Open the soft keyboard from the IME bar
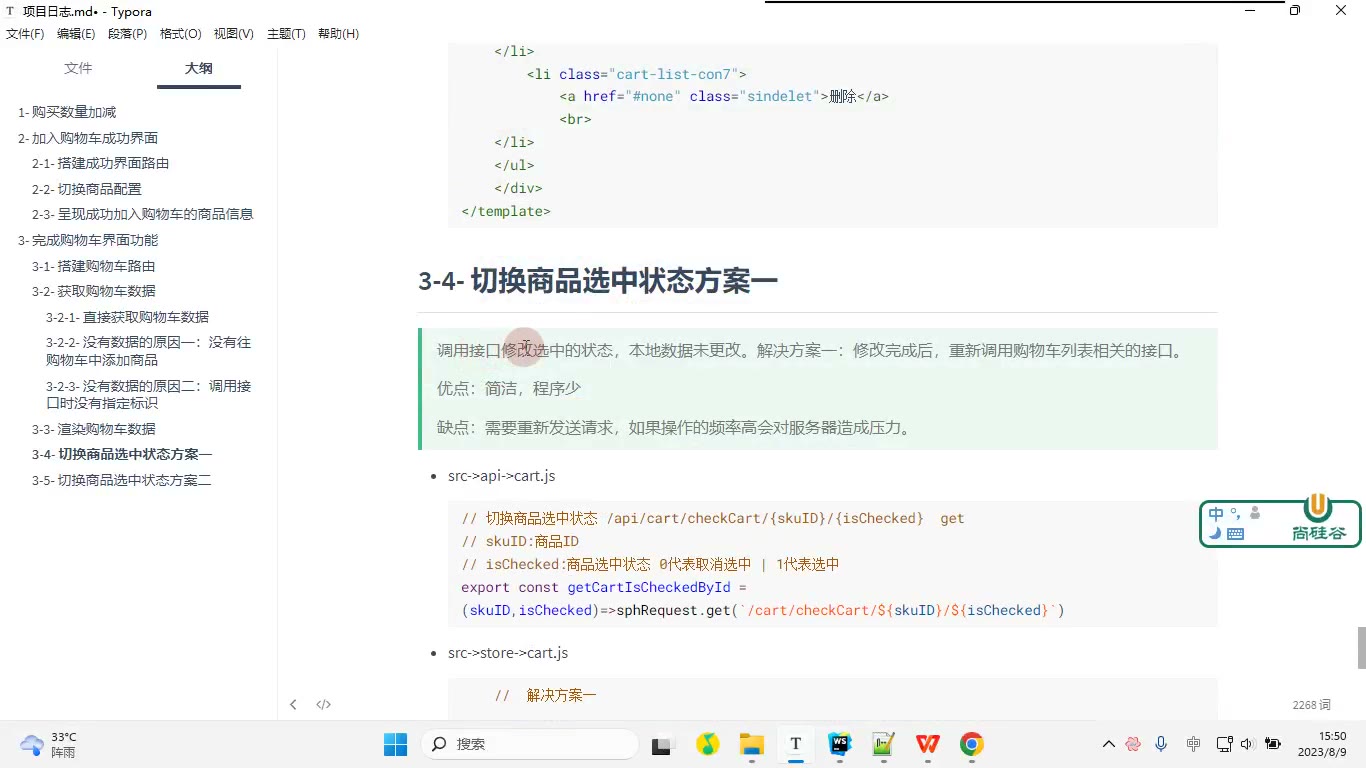Image resolution: width=1366 pixels, height=768 pixels. (1235, 535)
